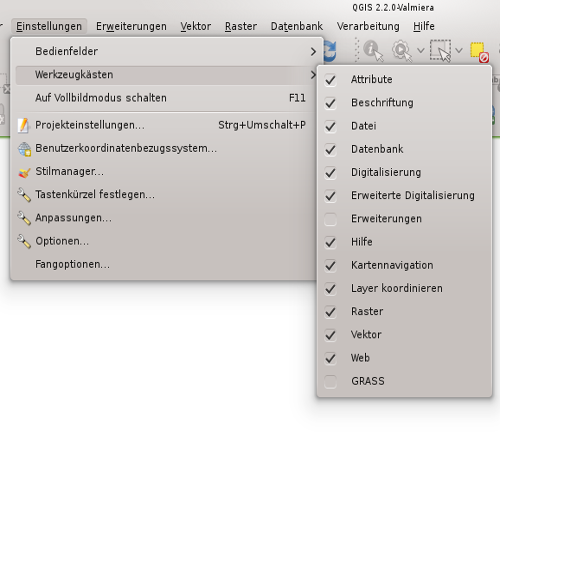Open the Vektor menu in menu bar
Image resolution: width=578 pixels, height=569 pixels.
pyautogui.click(x=196, y=27)
